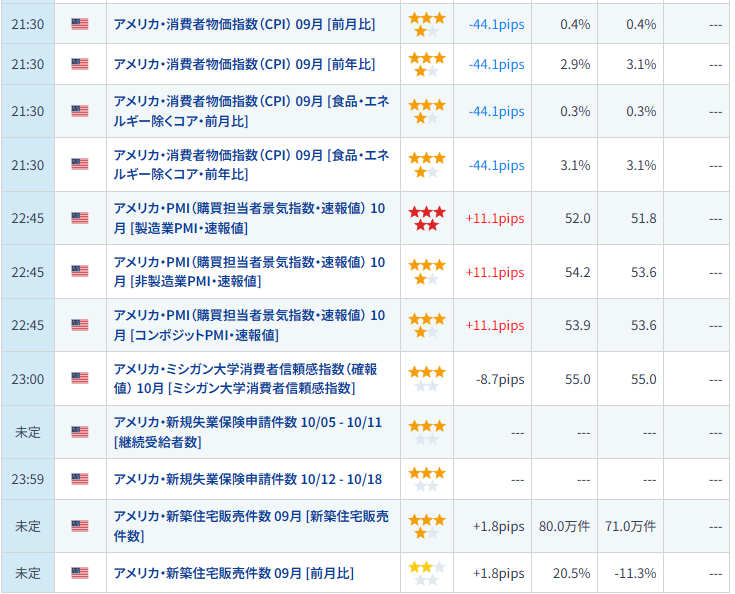
Task: Open 新築住宅販売件数 09月 [前月比] link
Action: [x=233, y=573]
